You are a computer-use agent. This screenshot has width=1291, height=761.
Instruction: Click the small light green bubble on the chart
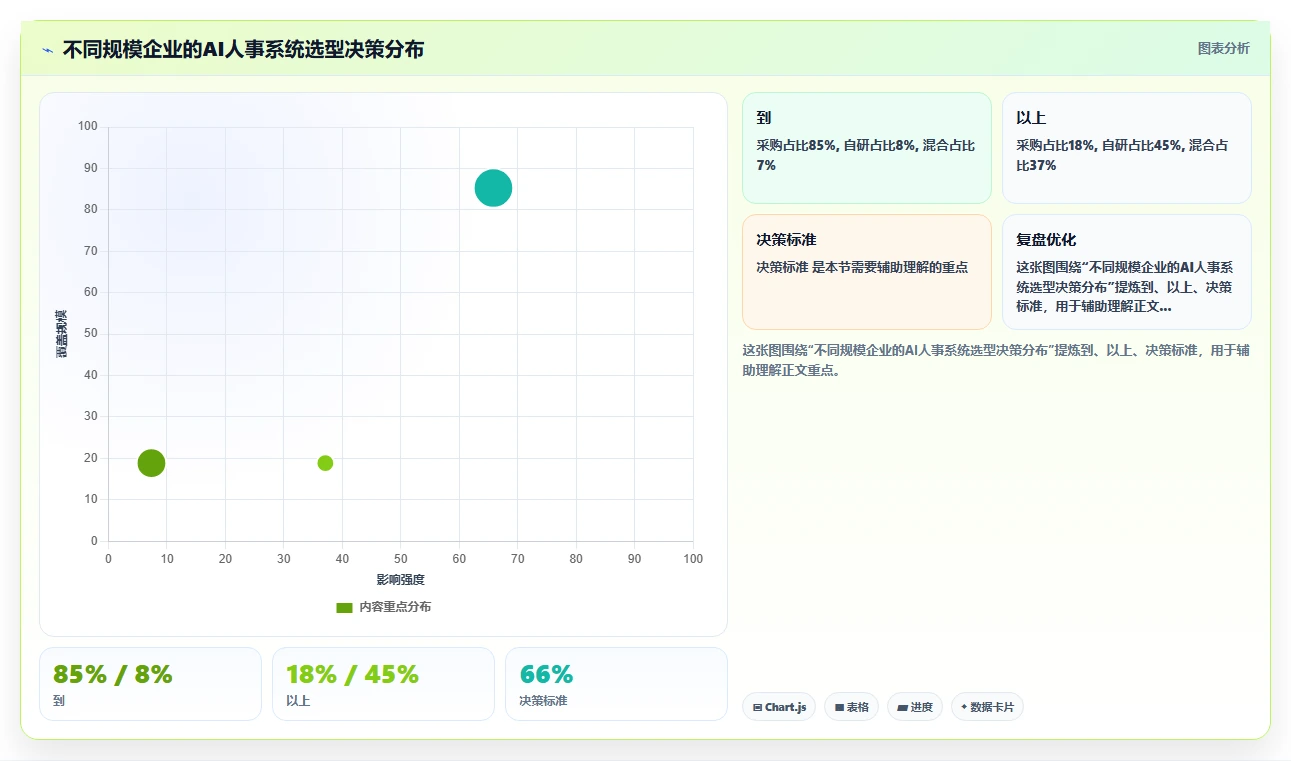point(325,463)
